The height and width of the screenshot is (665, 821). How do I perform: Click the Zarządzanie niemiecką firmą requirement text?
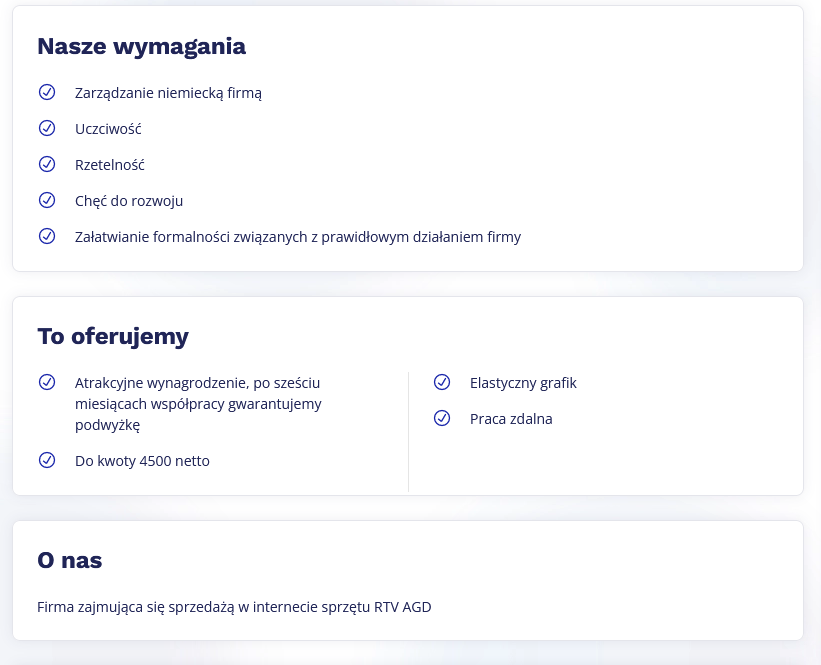(x=168, y=93)
